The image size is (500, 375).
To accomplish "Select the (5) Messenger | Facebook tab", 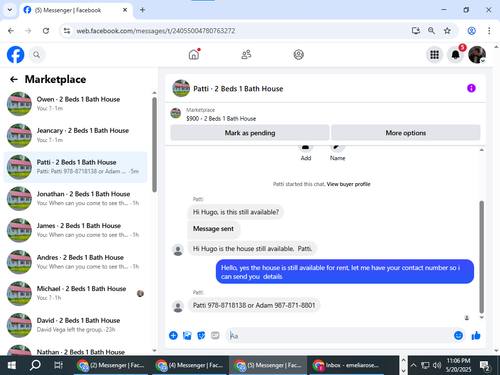I will (x=76, y=10).
